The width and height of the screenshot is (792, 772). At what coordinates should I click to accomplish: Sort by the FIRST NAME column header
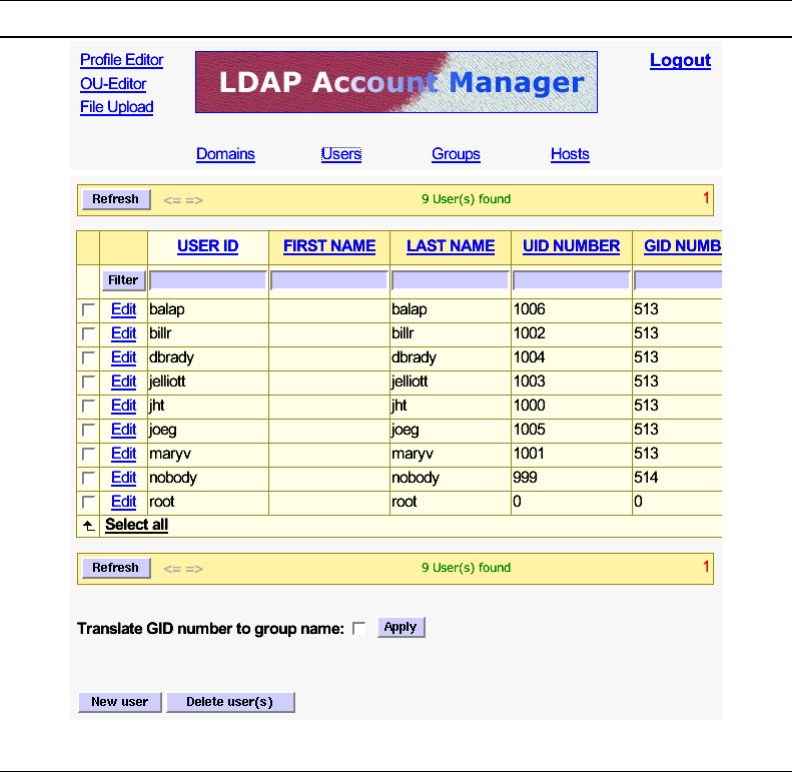point(329,246)
